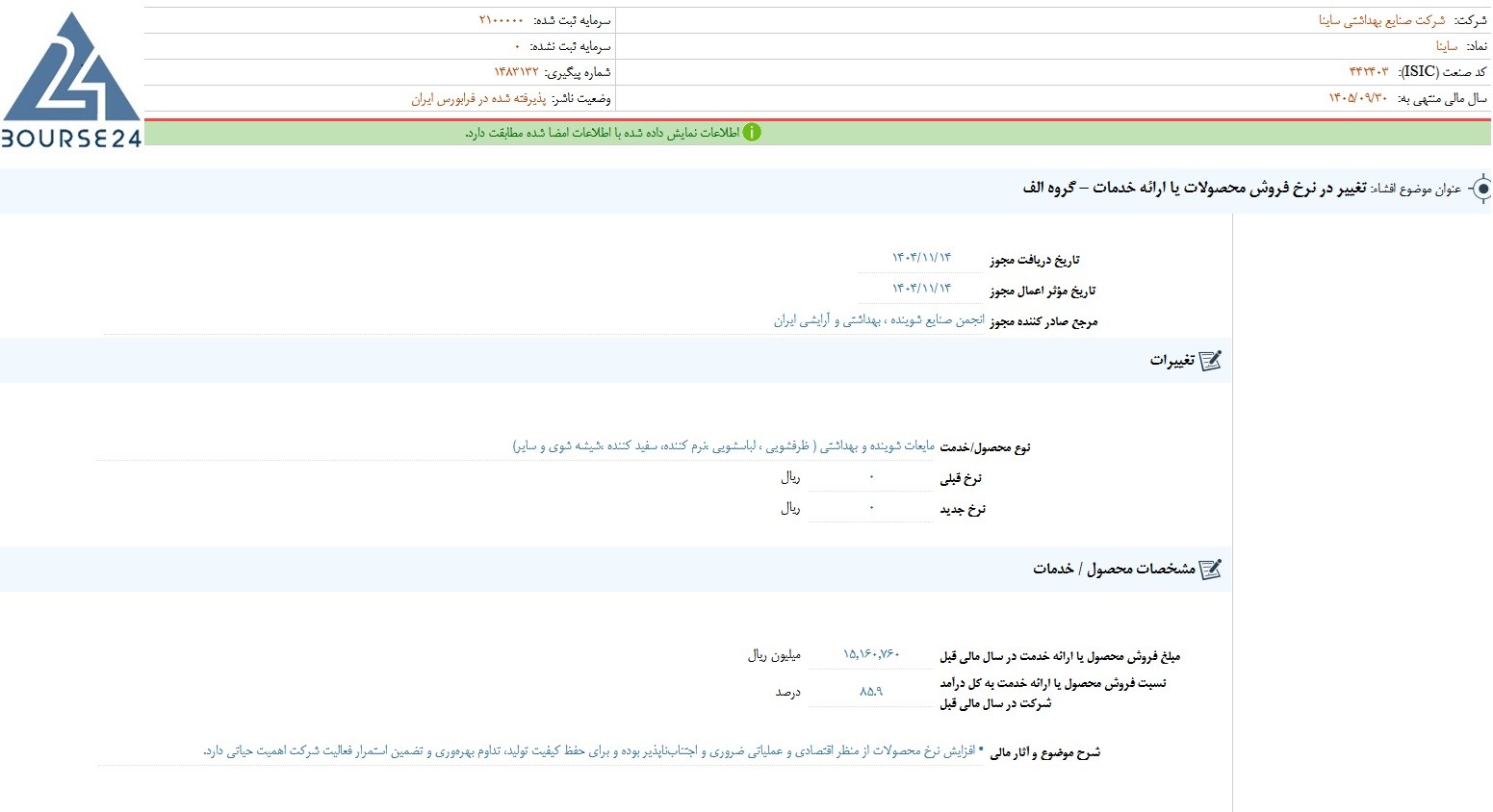
Task: Select the sales ratio value ۸۵.۹
Action: click(x=871, y=691)
